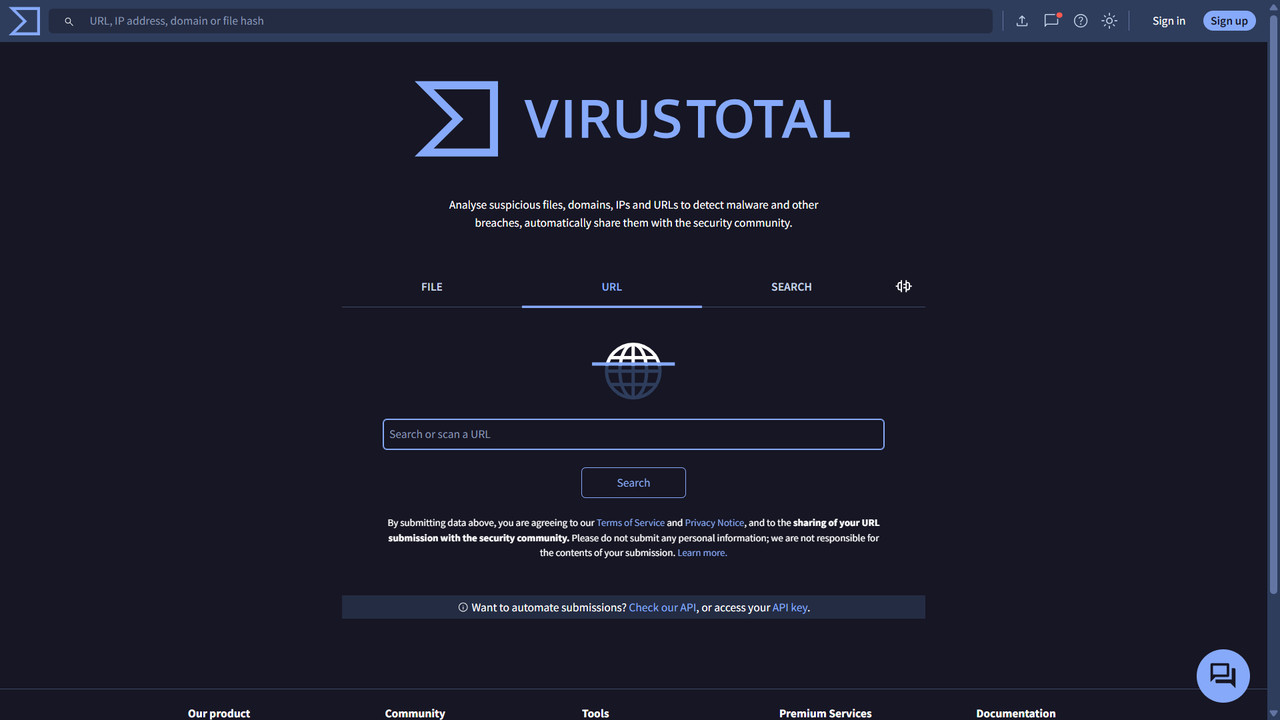Open the 'Check our API' link
The image size is (1280, 720).
662,607
